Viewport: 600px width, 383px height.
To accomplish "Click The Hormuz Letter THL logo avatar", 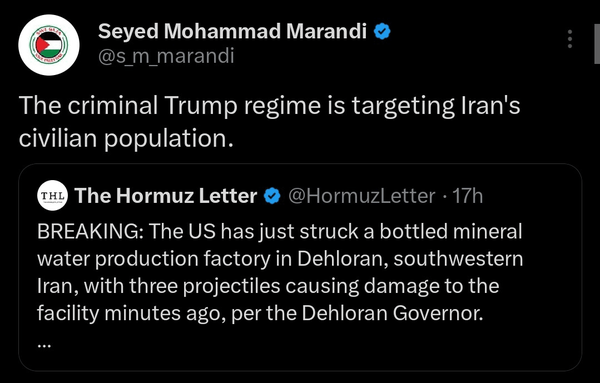I will pyautogui.click(x=52, y=196).
